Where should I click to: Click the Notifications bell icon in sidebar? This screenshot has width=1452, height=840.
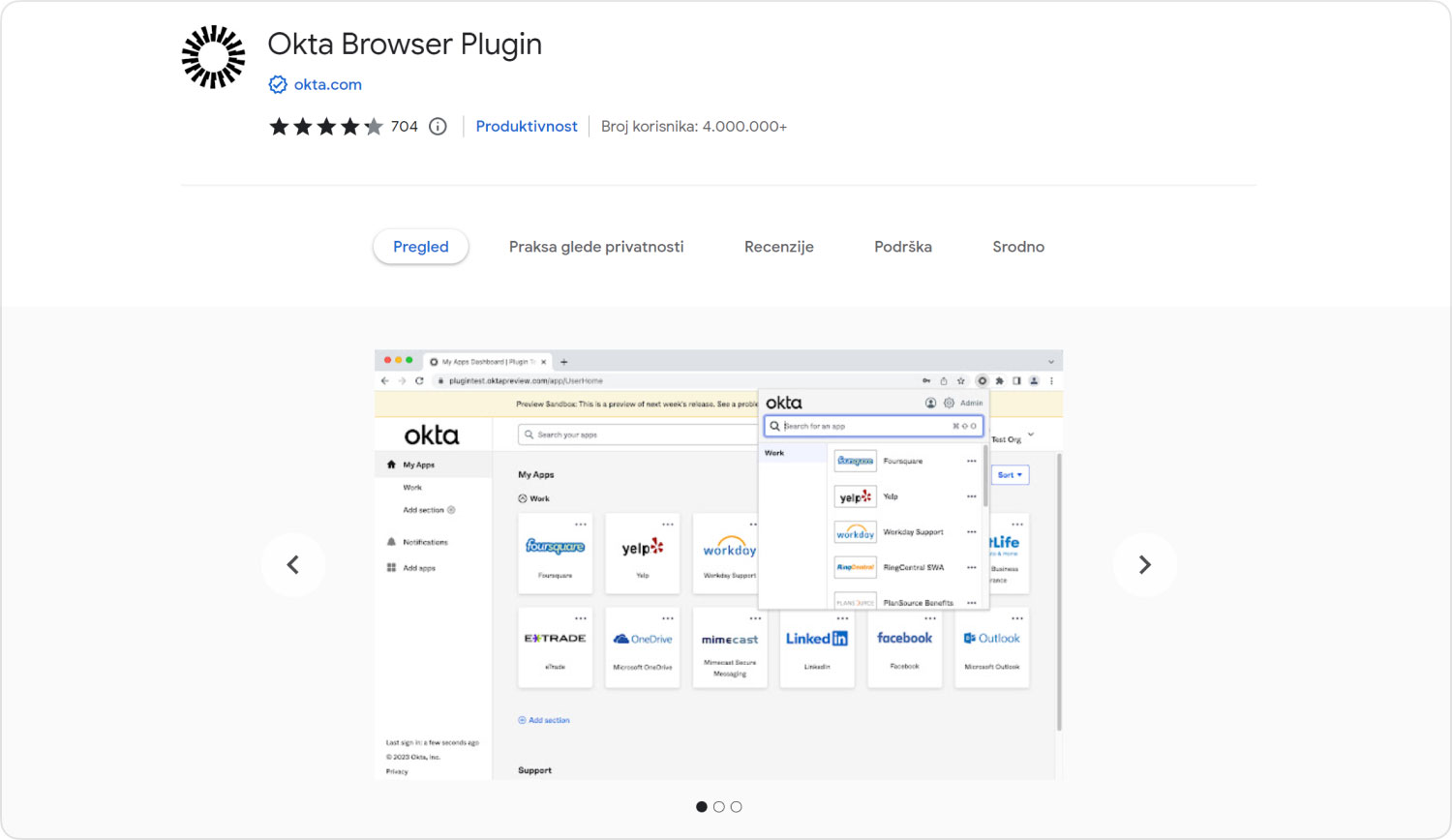point(391,542)
